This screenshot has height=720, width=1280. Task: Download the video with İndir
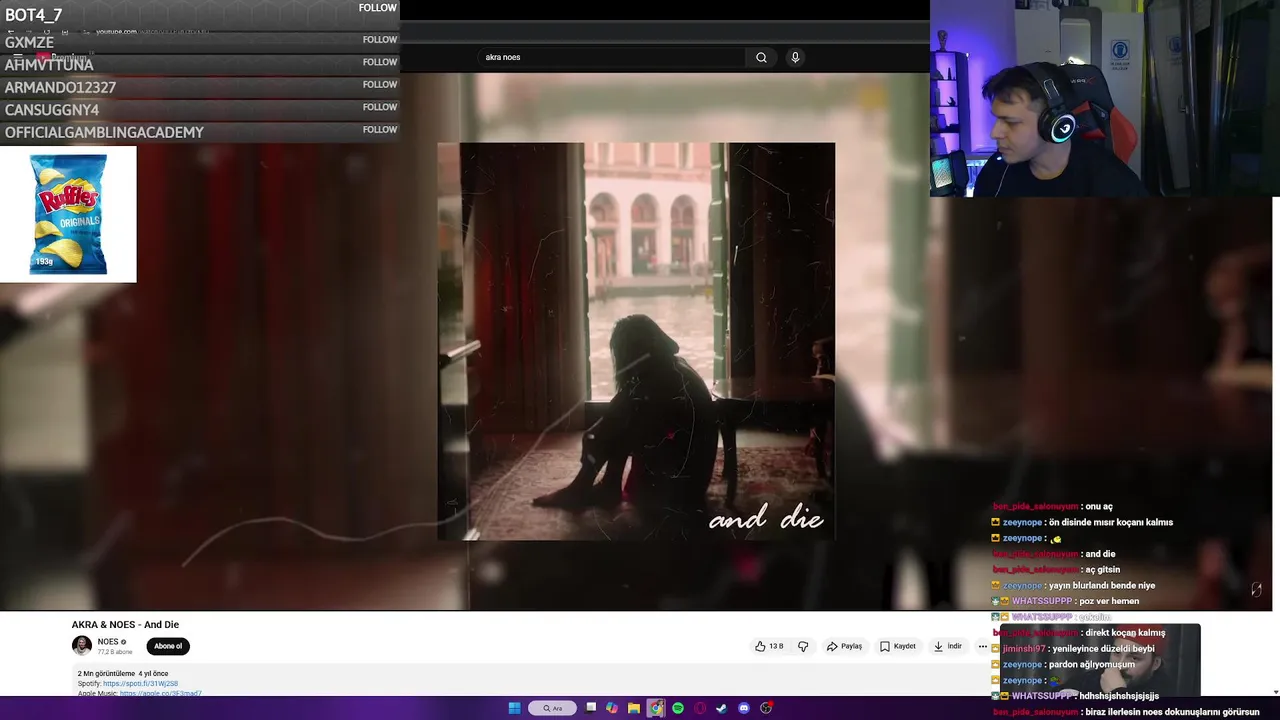pyautogui.click(x=948, y=646)
